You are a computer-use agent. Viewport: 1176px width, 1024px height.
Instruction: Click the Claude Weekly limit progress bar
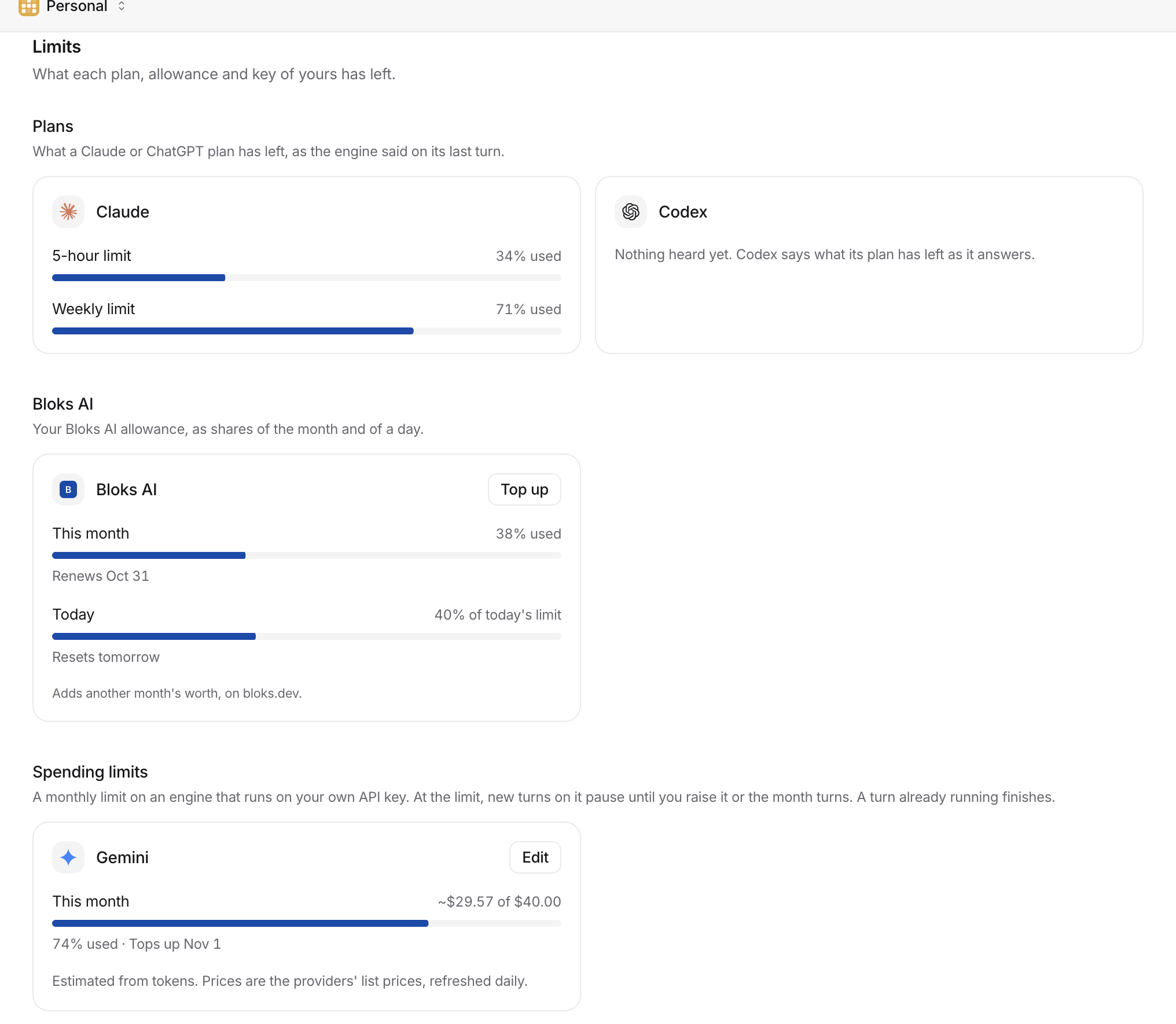[x=307, y=331]
